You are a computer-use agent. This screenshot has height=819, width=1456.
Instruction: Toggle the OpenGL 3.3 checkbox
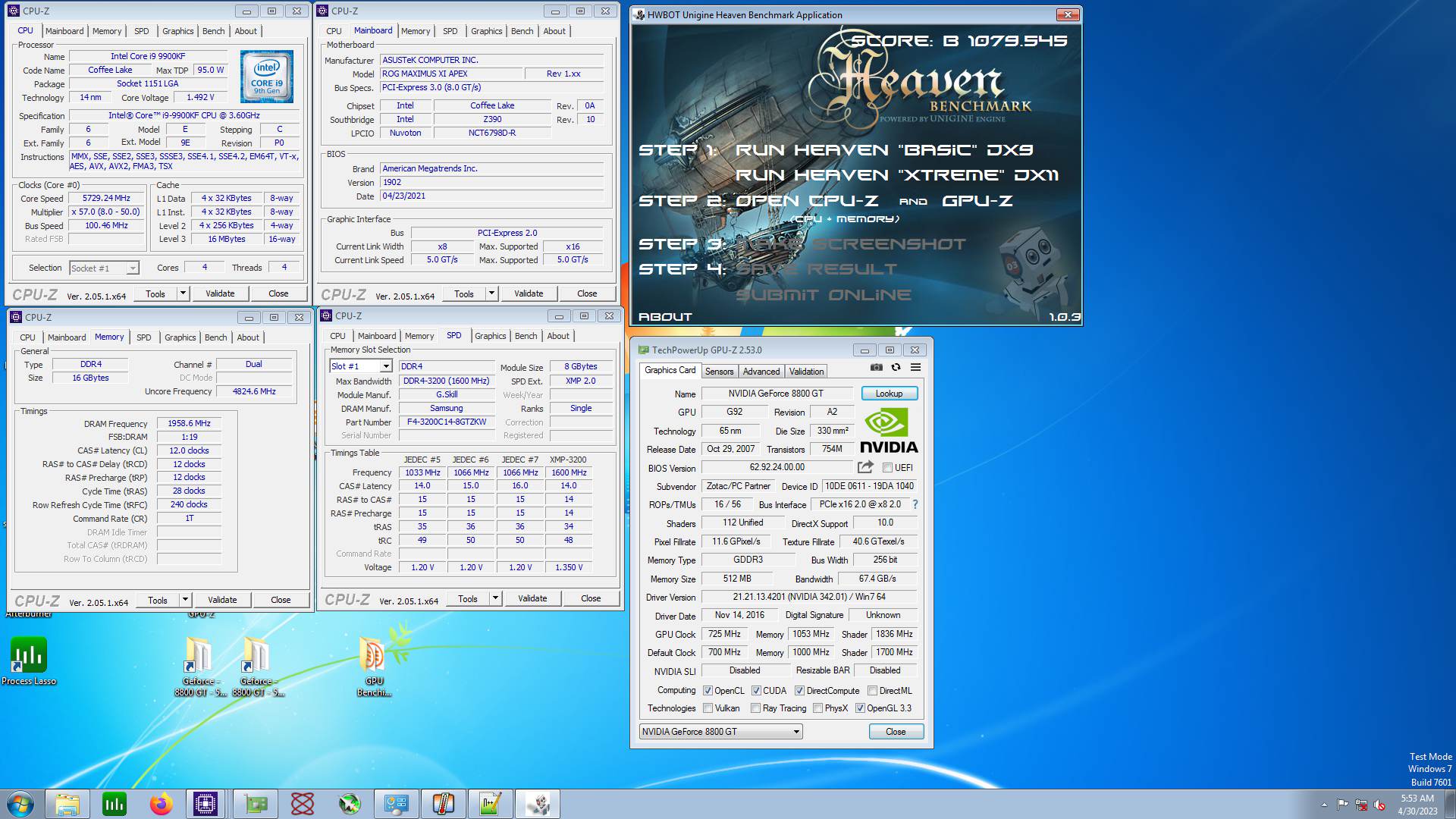tap(860, 708)
